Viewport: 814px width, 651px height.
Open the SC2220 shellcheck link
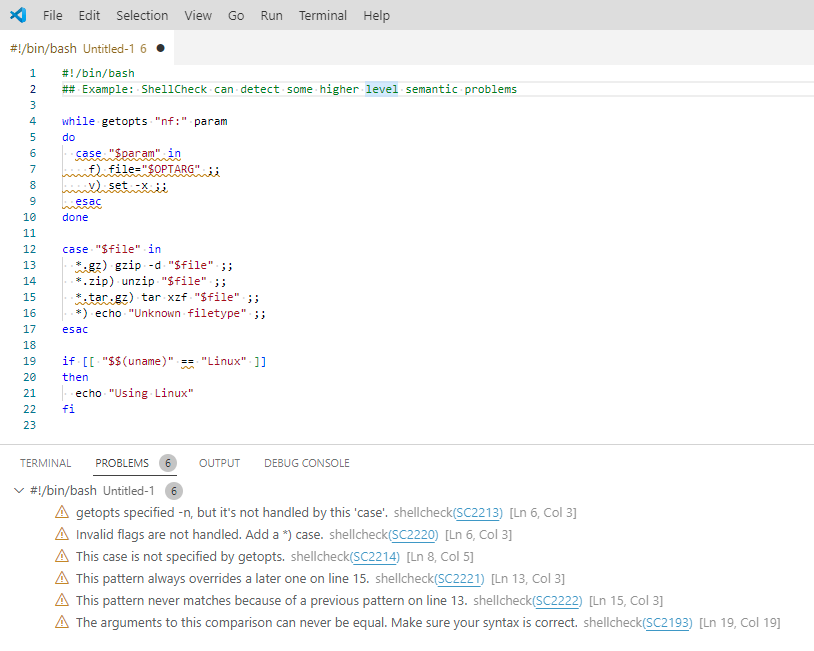(x=413, y=535)
